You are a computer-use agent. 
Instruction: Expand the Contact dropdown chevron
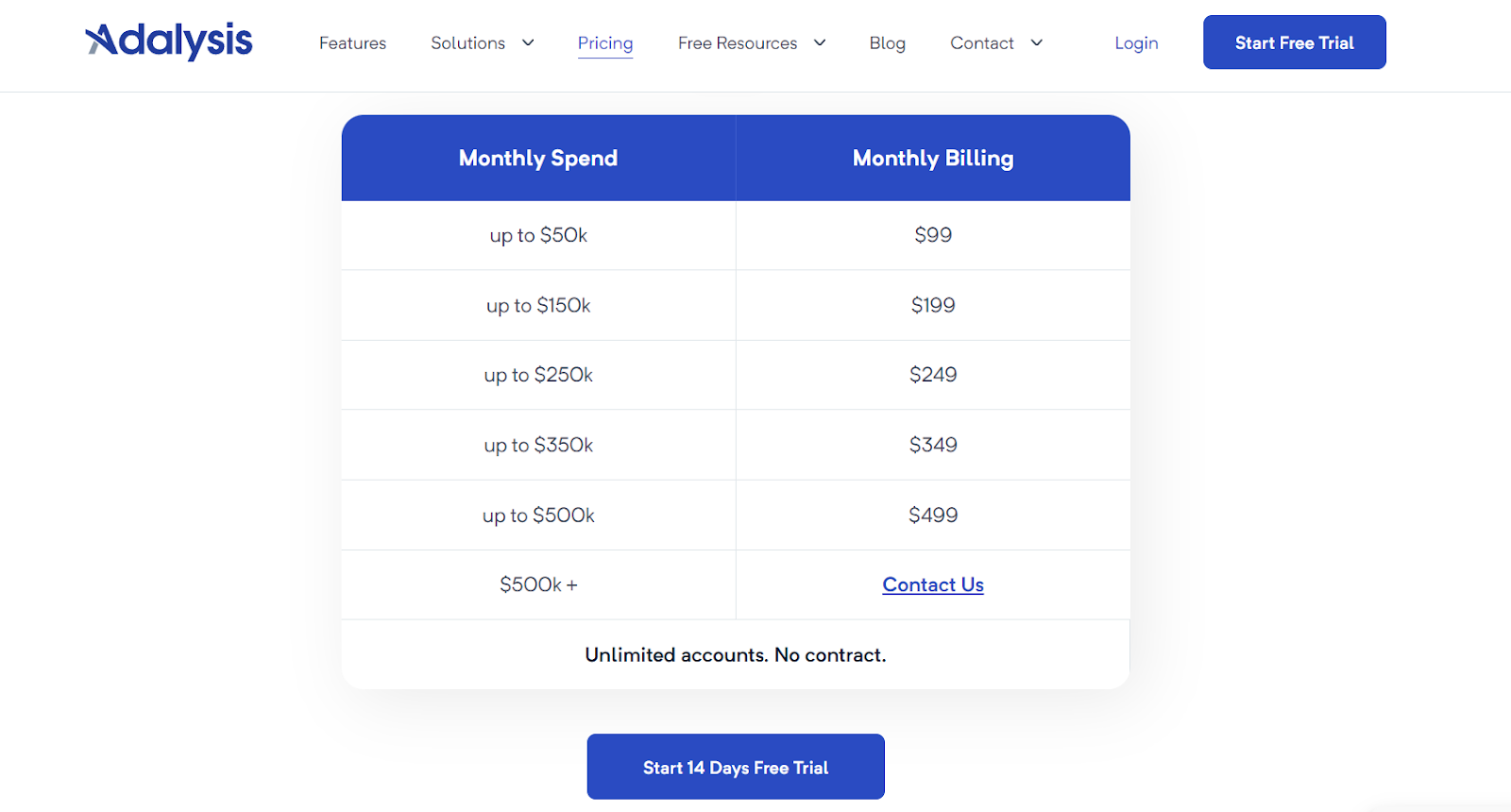click(1036, 42)
